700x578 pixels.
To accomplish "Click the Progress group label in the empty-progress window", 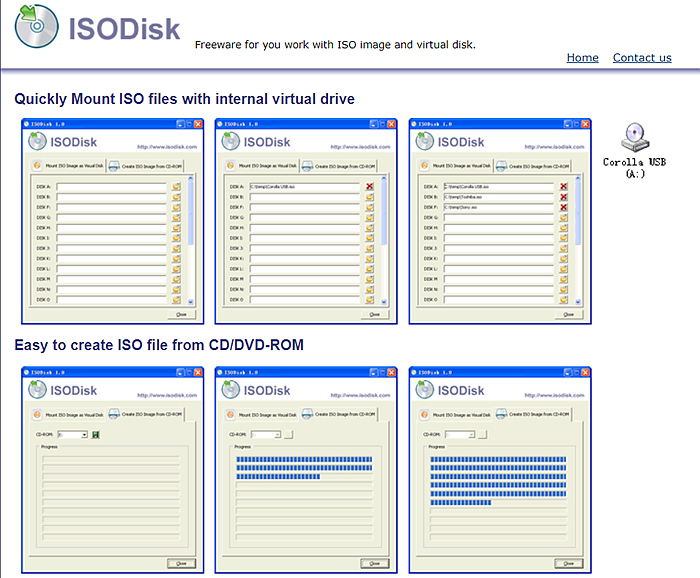I will (x=49, y=447).
